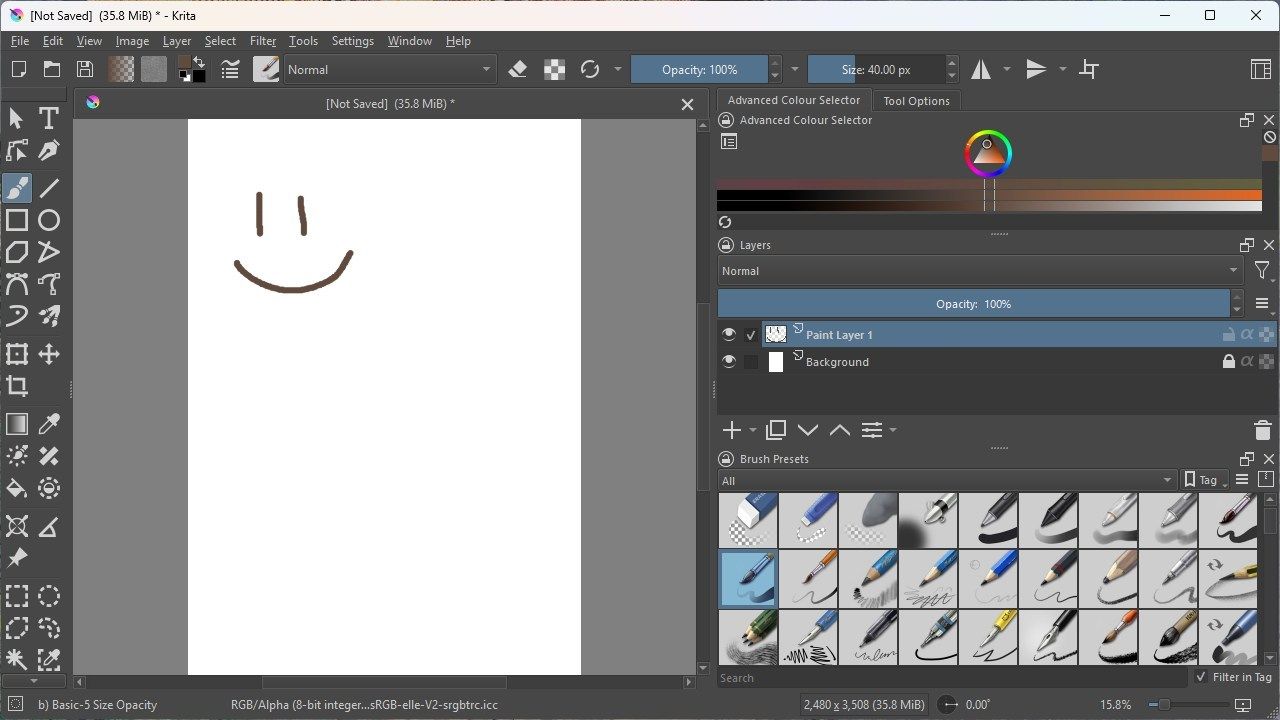
Task: Select the Crop tool
Action: [17, 386]
